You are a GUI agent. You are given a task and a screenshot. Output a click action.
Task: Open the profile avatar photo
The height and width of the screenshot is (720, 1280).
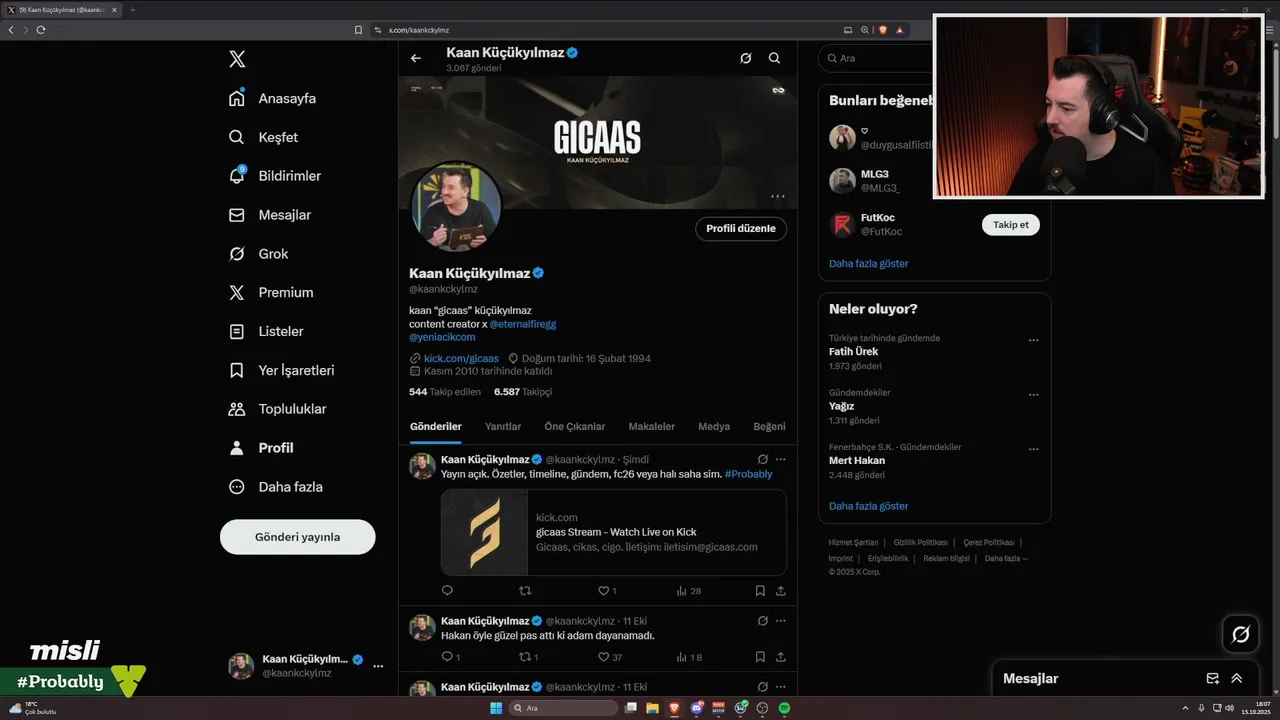pyautogui.click(x=455, y=207)
